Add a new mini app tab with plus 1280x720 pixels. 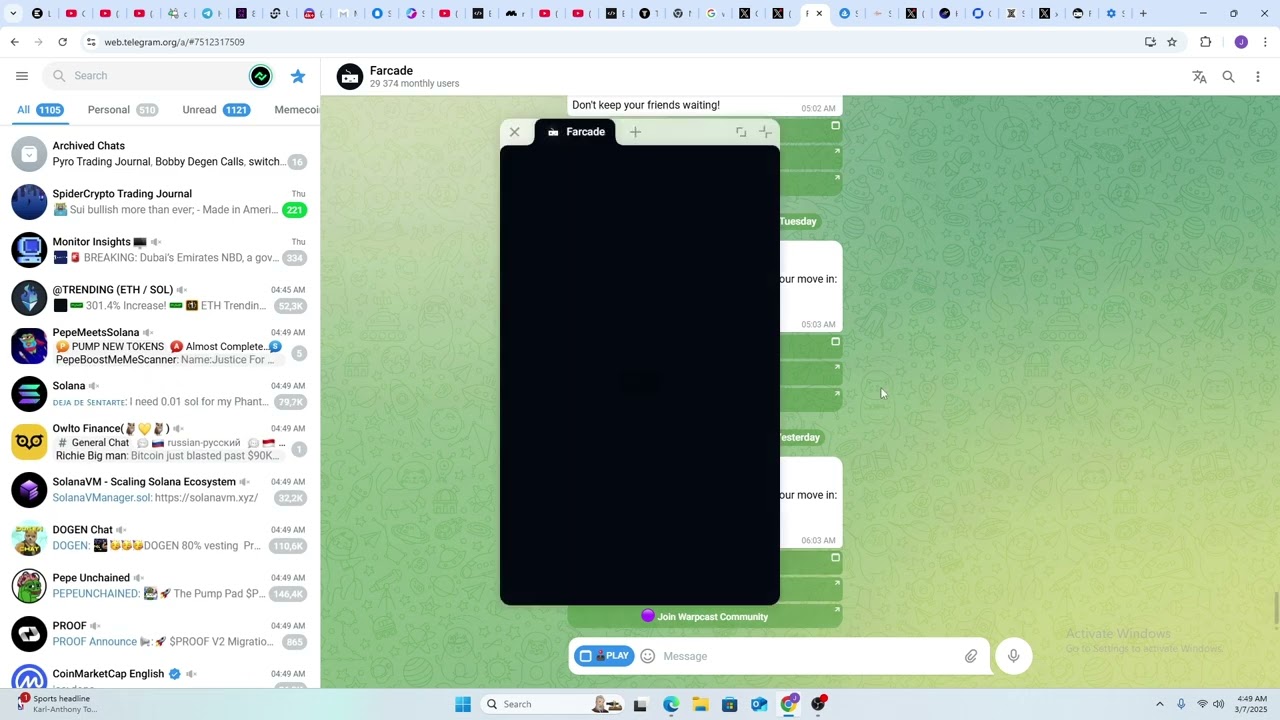[635, 132]
